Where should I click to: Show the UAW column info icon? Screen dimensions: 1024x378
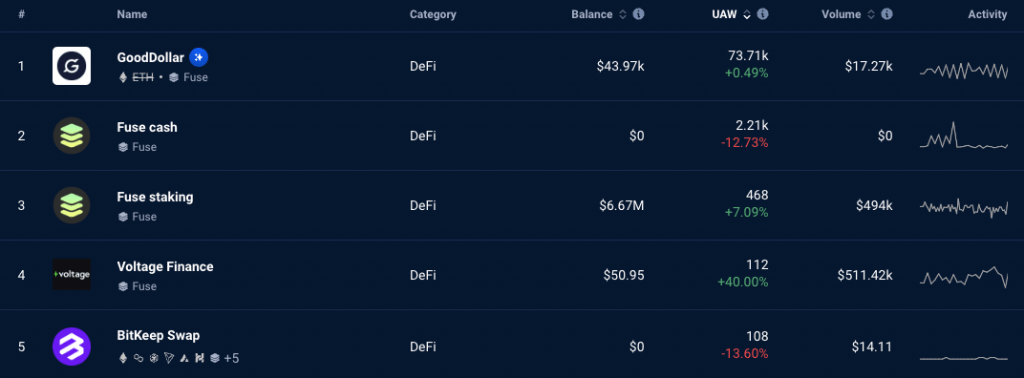(x=762, y=14)
